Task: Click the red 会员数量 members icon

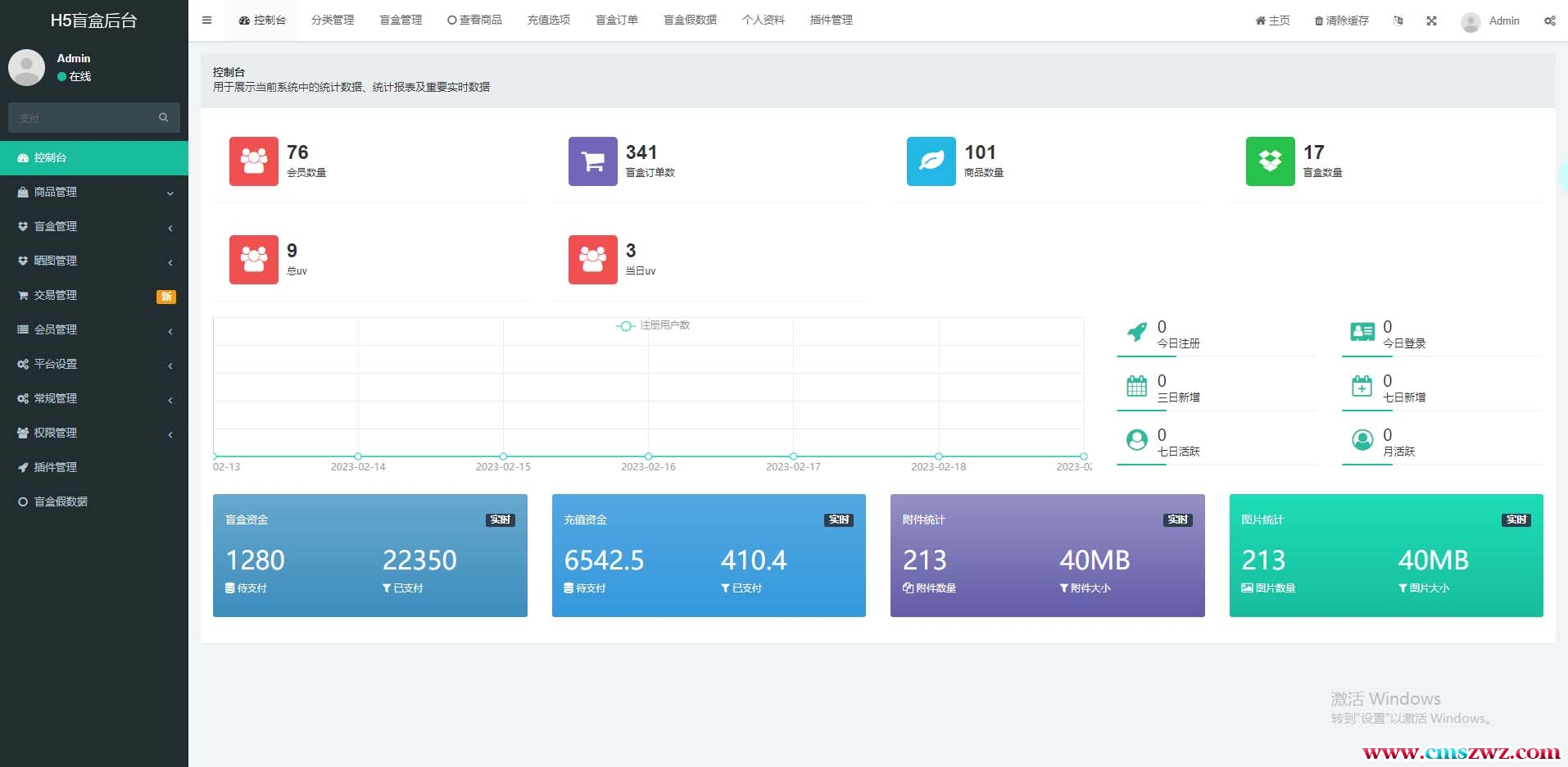Action: tap(254, 161)
